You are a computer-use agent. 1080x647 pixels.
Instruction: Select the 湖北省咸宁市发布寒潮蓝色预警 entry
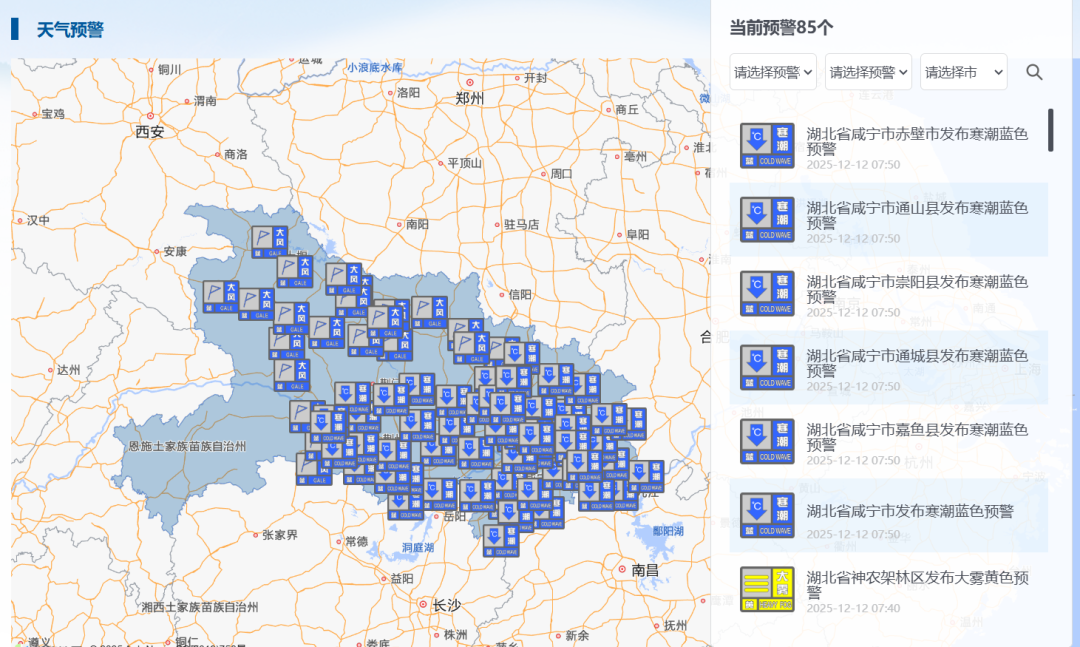point(900,513)
